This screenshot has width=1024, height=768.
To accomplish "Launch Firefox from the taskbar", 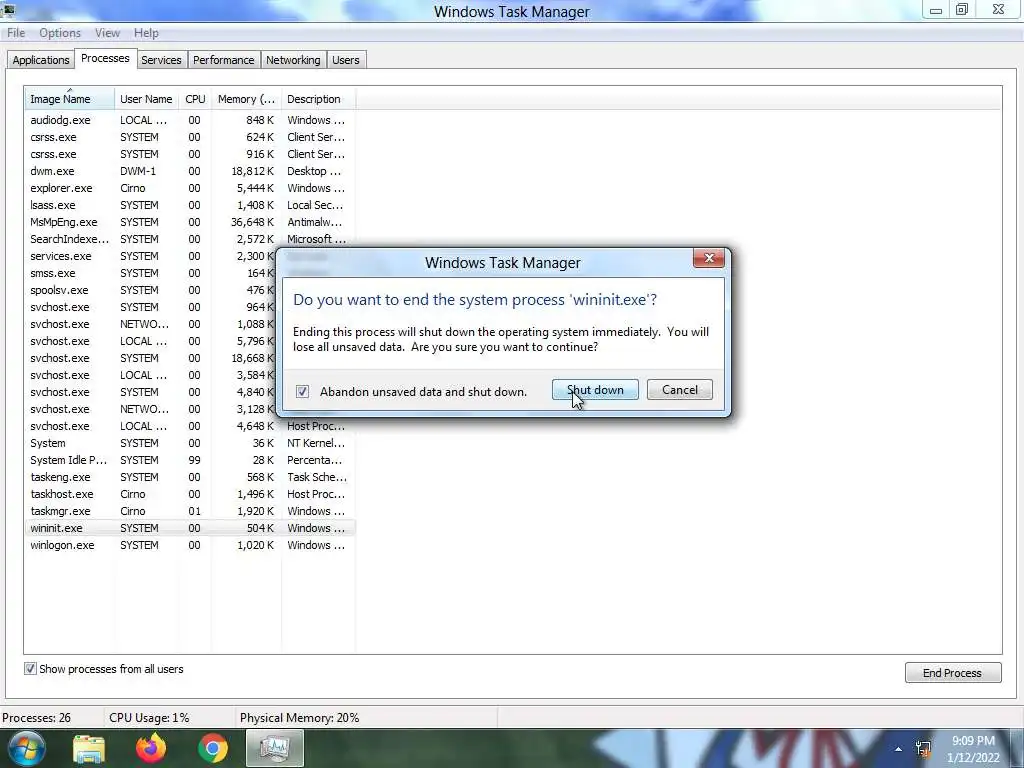I will point(151,749).
